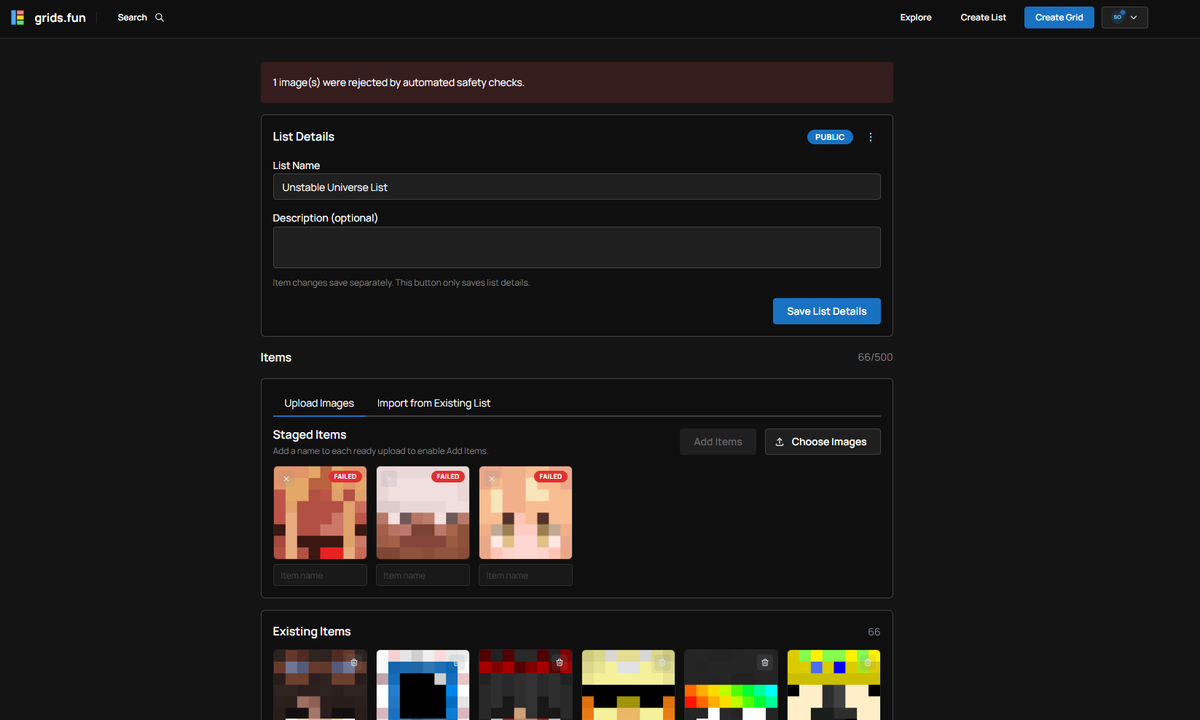Click FAILED badge on peach-pink face
This screenshot has height=720, width=1200.
551,477
